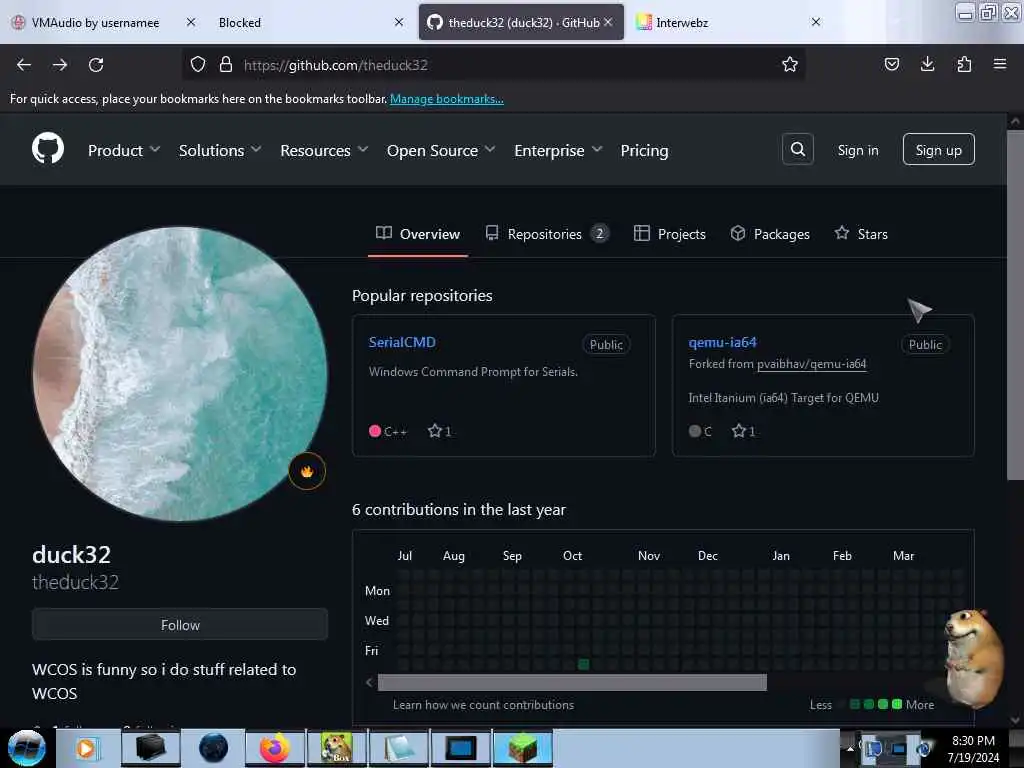The width and height of the screenshot is (1024, 768).
Task: Launch Firefox from the taskbar
Action: (274, 748)
